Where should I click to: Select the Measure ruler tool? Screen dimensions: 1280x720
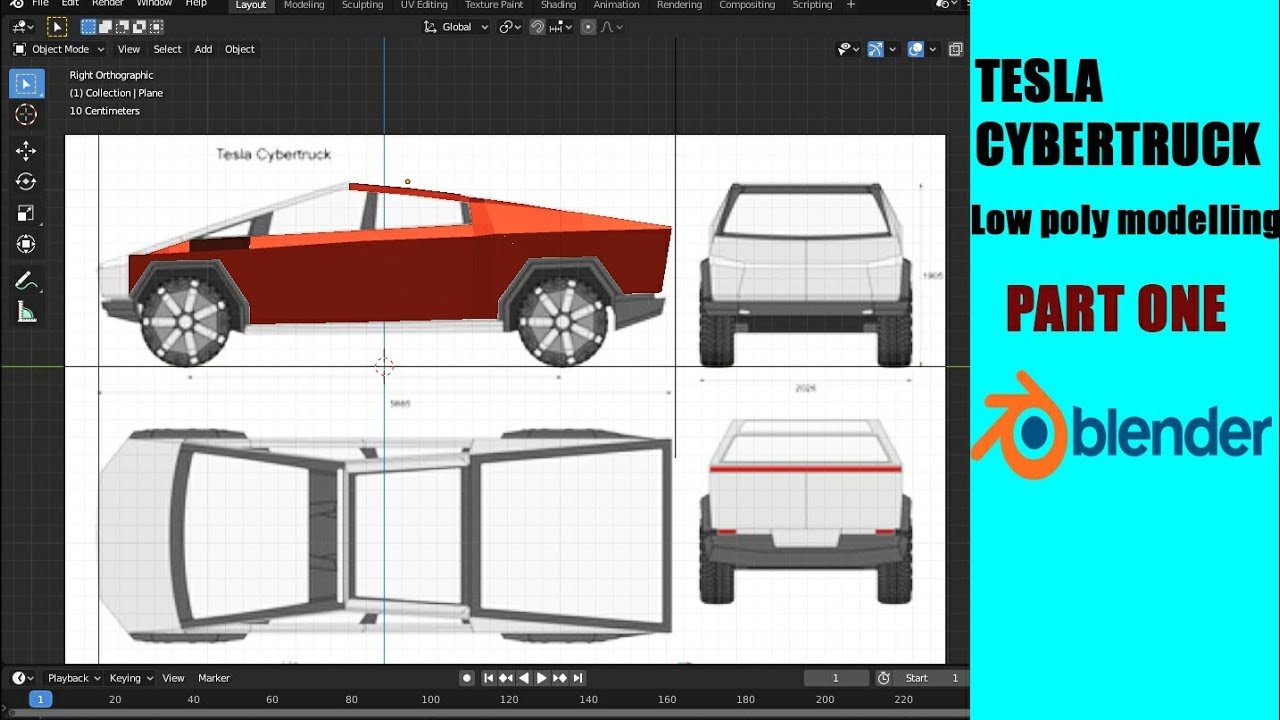pyautogui.click(x=27, y=313)
